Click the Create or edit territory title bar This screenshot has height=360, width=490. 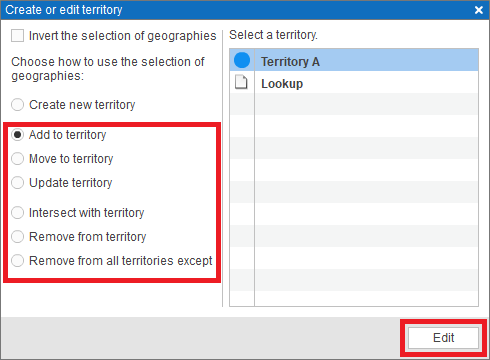coord(245,10)
